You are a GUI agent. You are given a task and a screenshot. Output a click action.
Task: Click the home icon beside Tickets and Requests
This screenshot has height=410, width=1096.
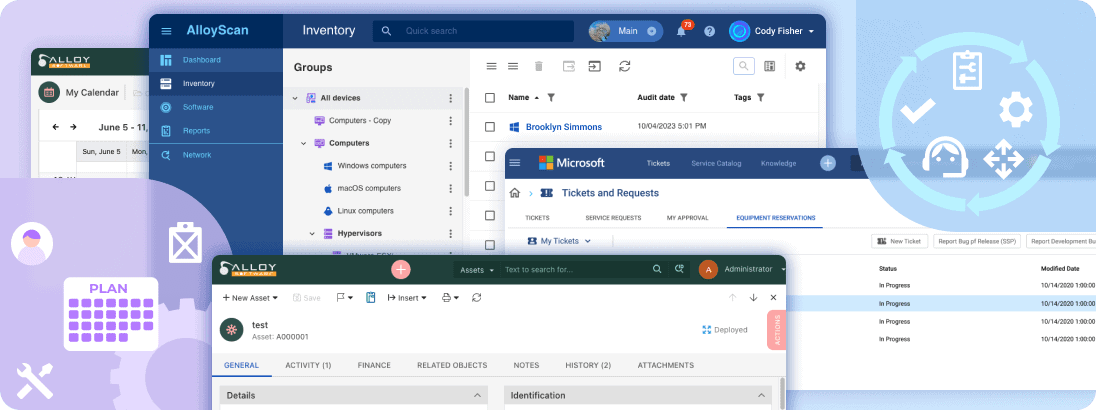515,193
